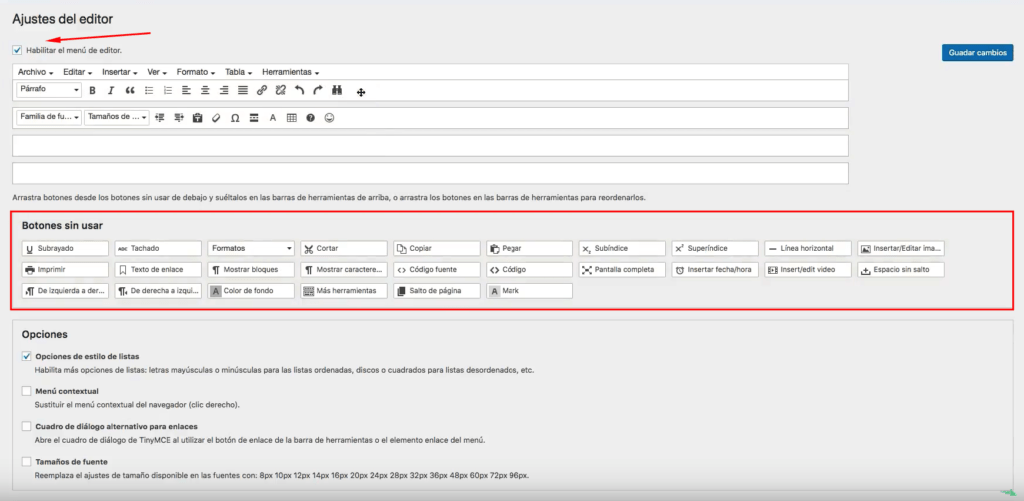
Task: Click the clear formatting eraser icon
Action: (216, 118)
